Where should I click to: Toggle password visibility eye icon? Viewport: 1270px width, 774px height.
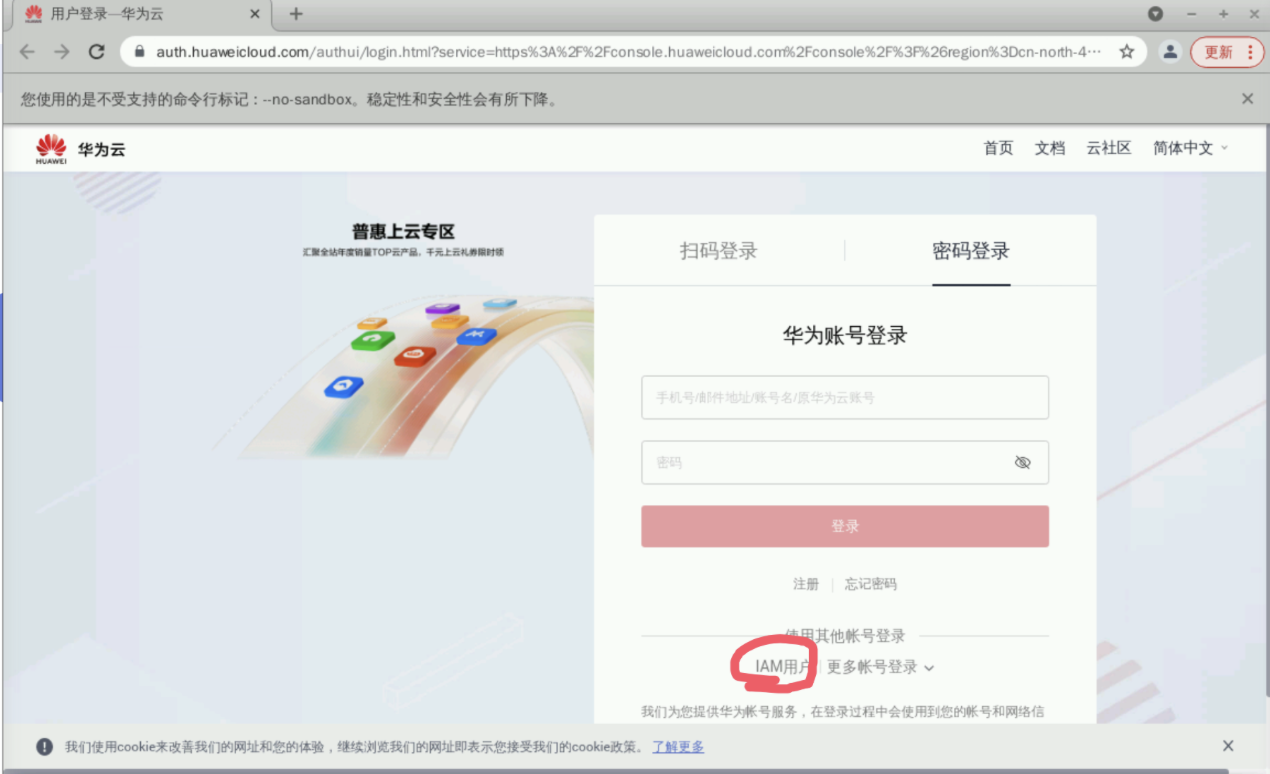click(1022, 463)
